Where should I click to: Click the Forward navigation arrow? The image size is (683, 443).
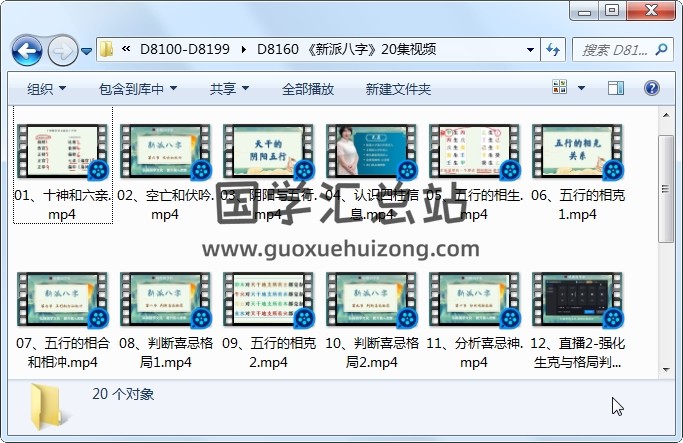pyautogui.click(x=62, y=49)
